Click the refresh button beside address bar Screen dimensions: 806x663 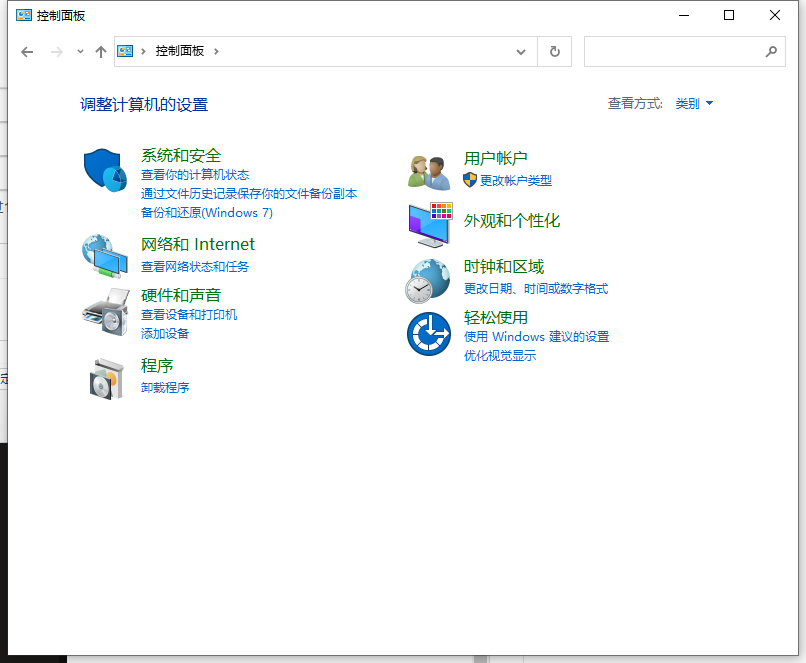[x=555, y=52]
